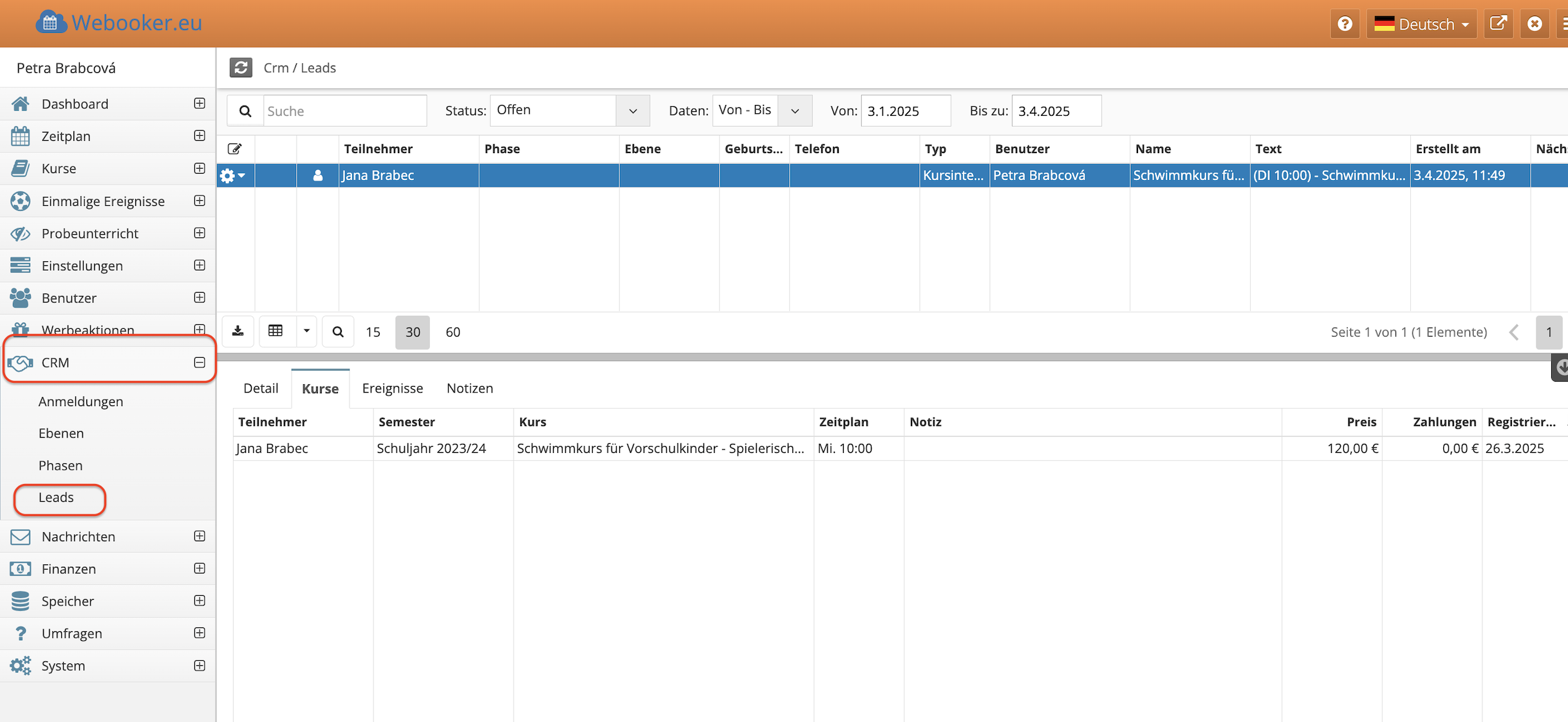Viewport: 1568px width, 722px height.
Task: Open in new window icon in header
Action: click(1498, 24)
